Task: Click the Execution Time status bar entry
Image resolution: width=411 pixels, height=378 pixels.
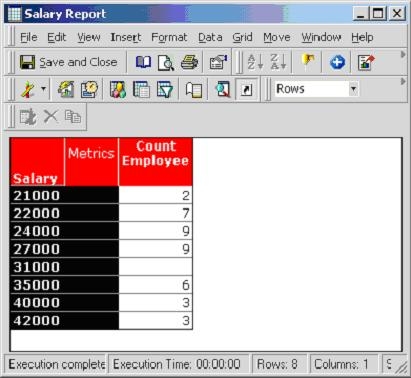Action: coord(179,364)
